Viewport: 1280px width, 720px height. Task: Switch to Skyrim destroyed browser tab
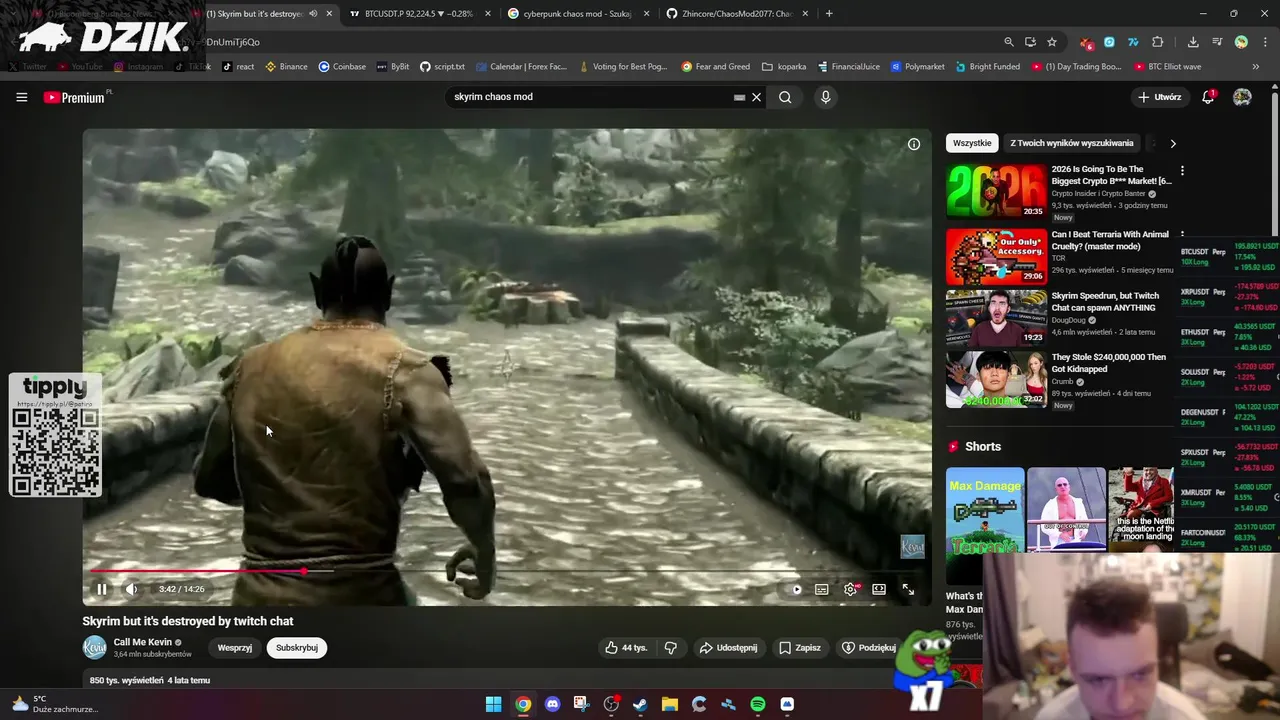click(262, 14)
